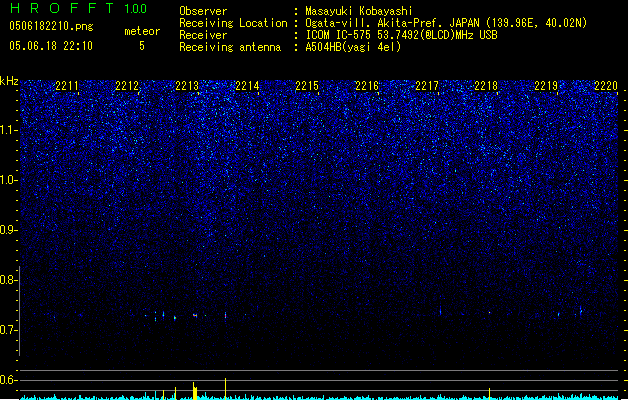Image resolution: width=629 pixels, height=400 pixels.
Task: Select the ICOM IC-575 receiver description
Action: 401,35
